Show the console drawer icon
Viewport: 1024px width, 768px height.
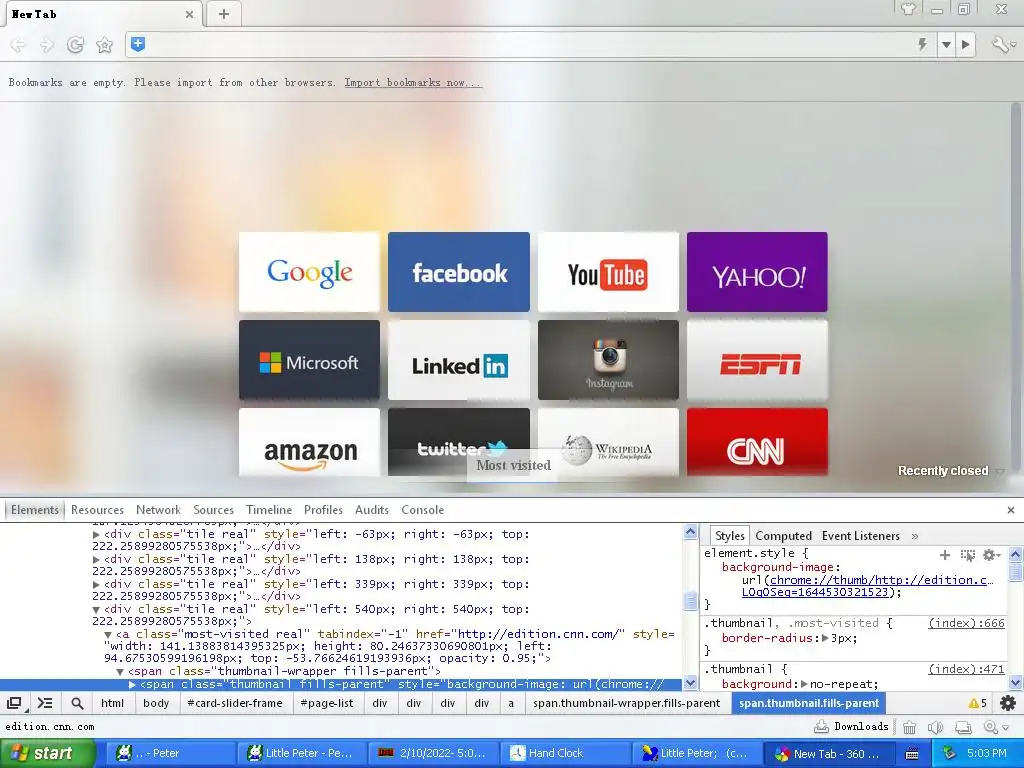(x=44, y=703)
